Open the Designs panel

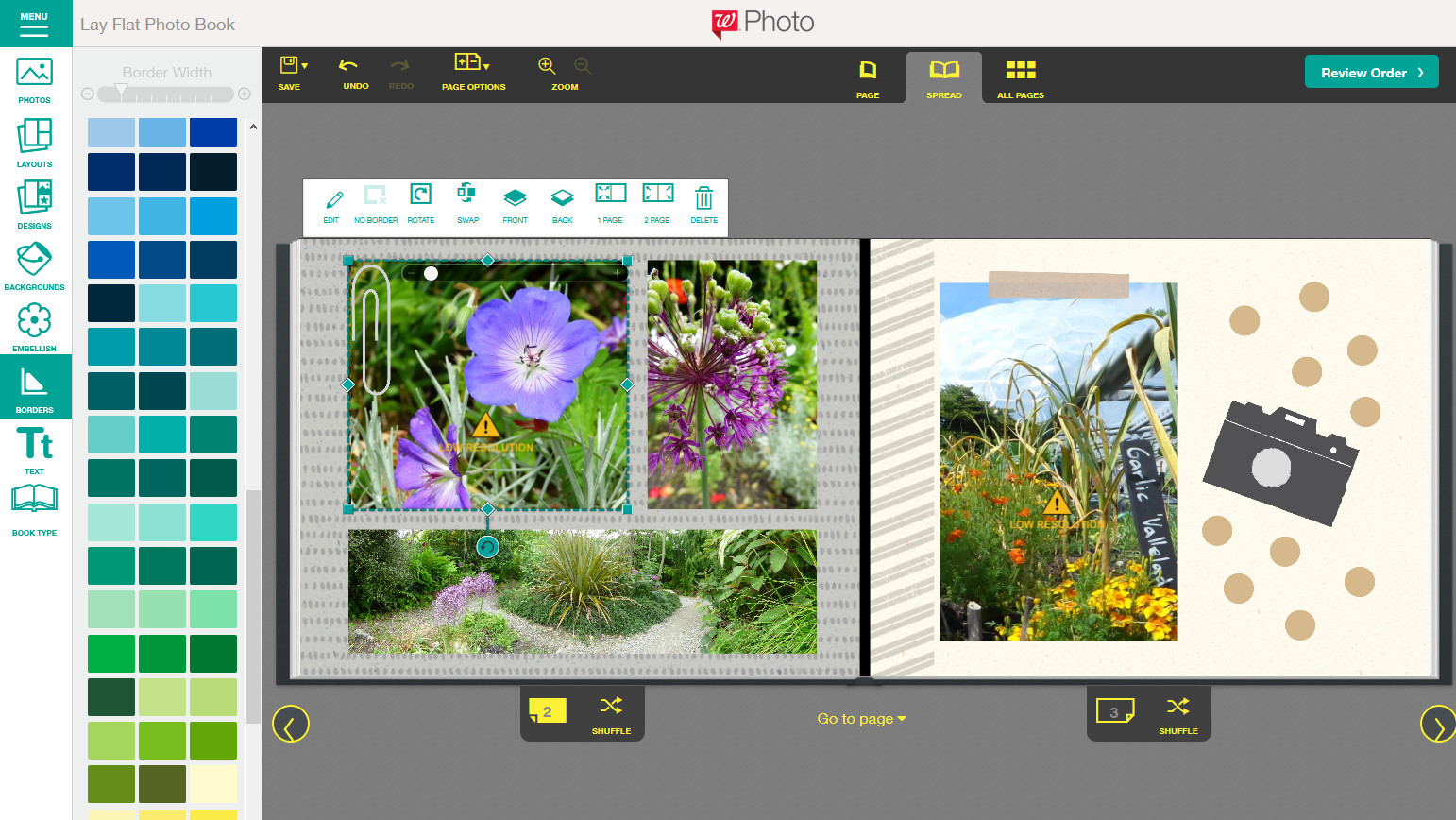click(35, 204)
